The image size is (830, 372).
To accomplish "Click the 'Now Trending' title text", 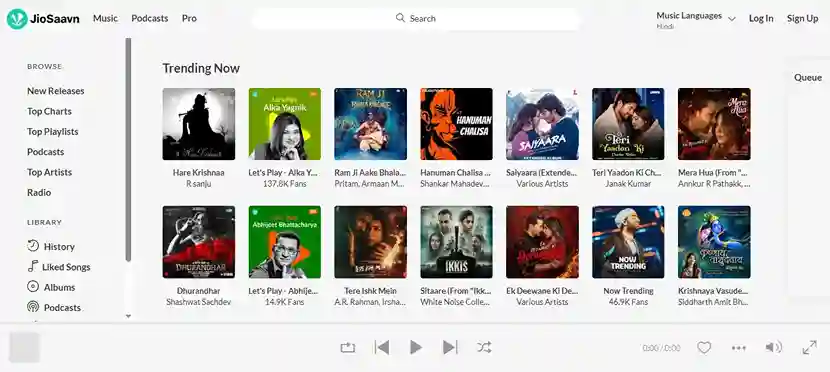I will [628, 291].
